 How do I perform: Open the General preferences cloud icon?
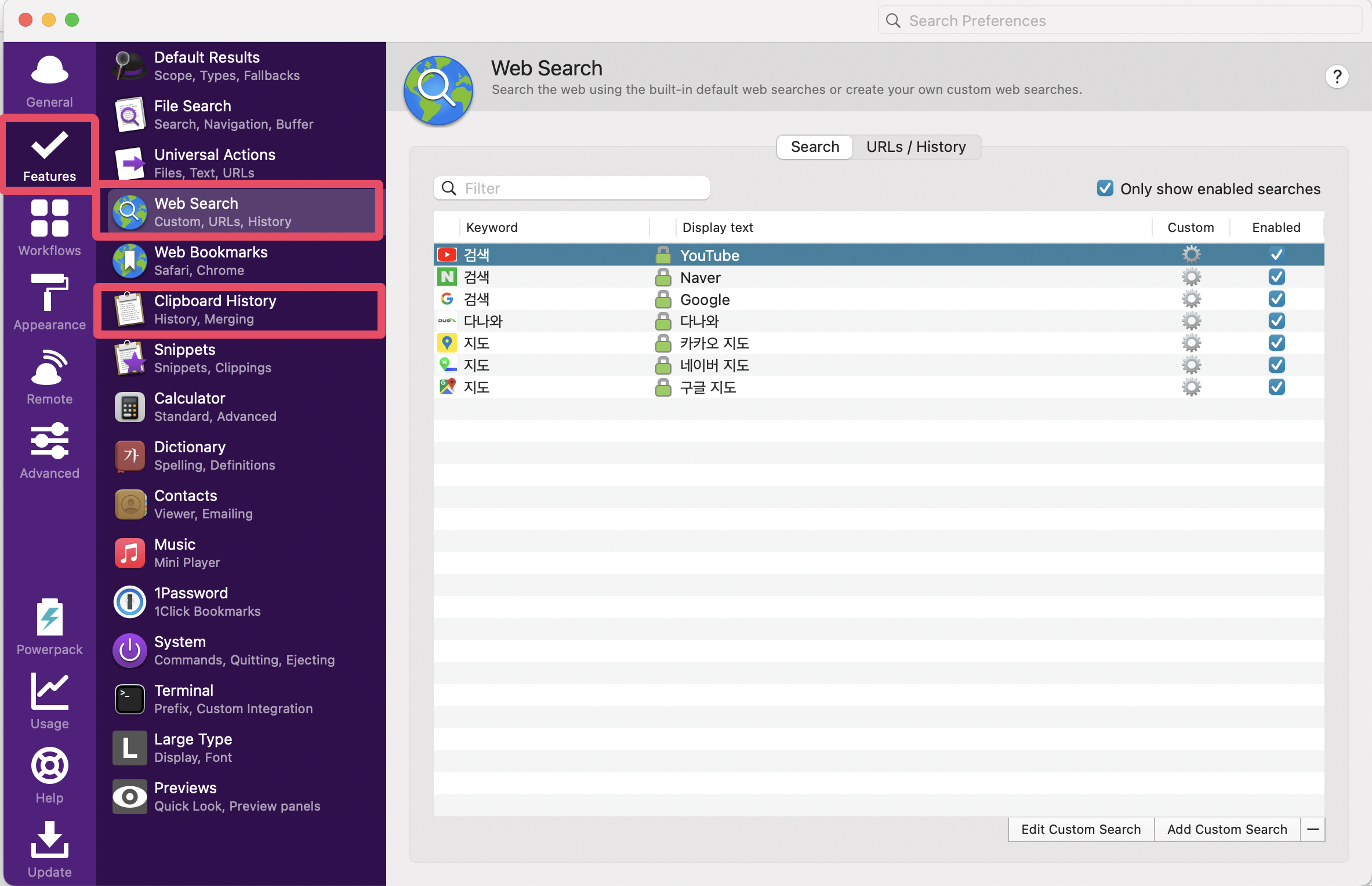pyautogui.click(x=49, y=71)
